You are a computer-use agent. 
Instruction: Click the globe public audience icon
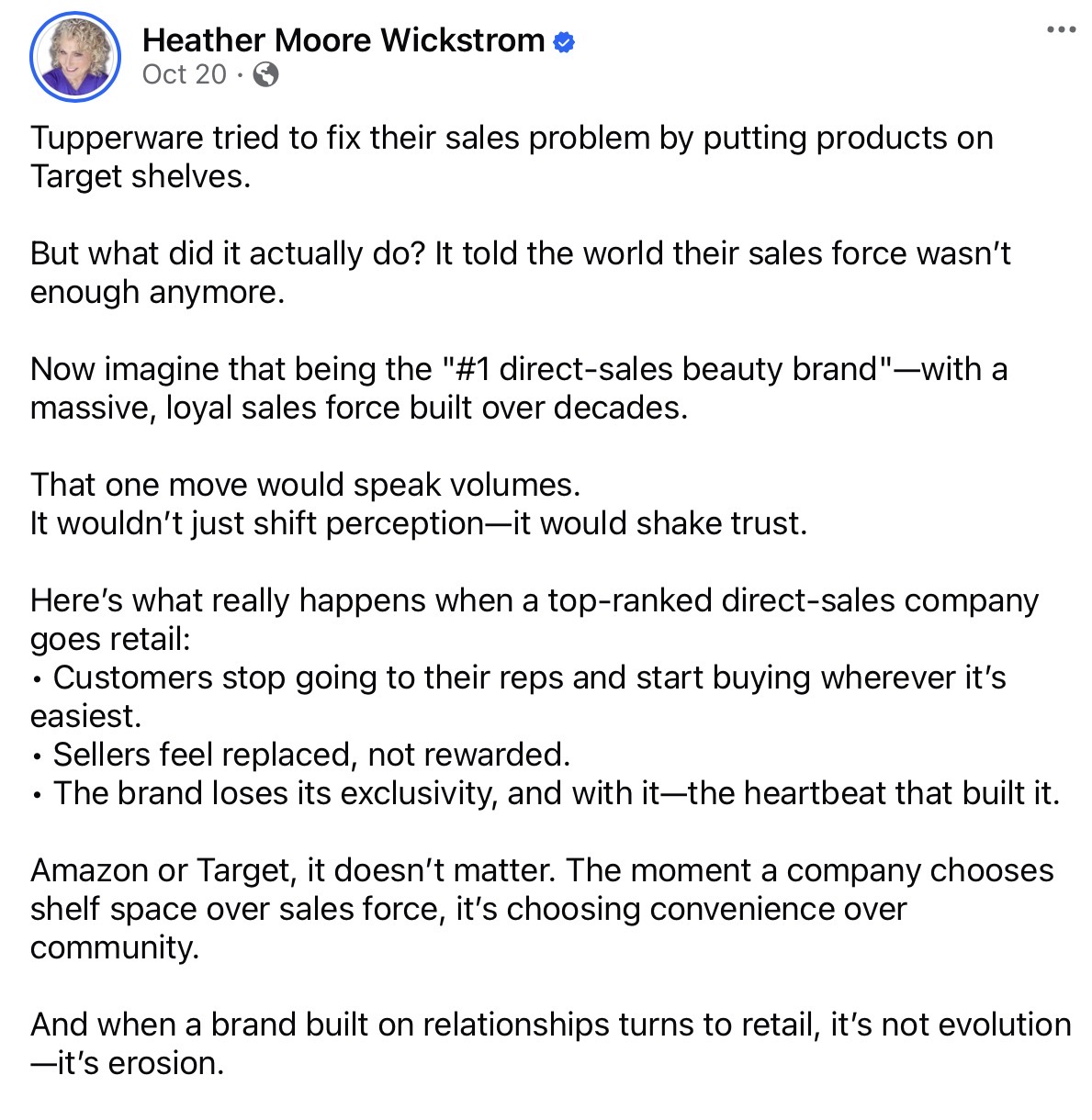pos(265,74)
